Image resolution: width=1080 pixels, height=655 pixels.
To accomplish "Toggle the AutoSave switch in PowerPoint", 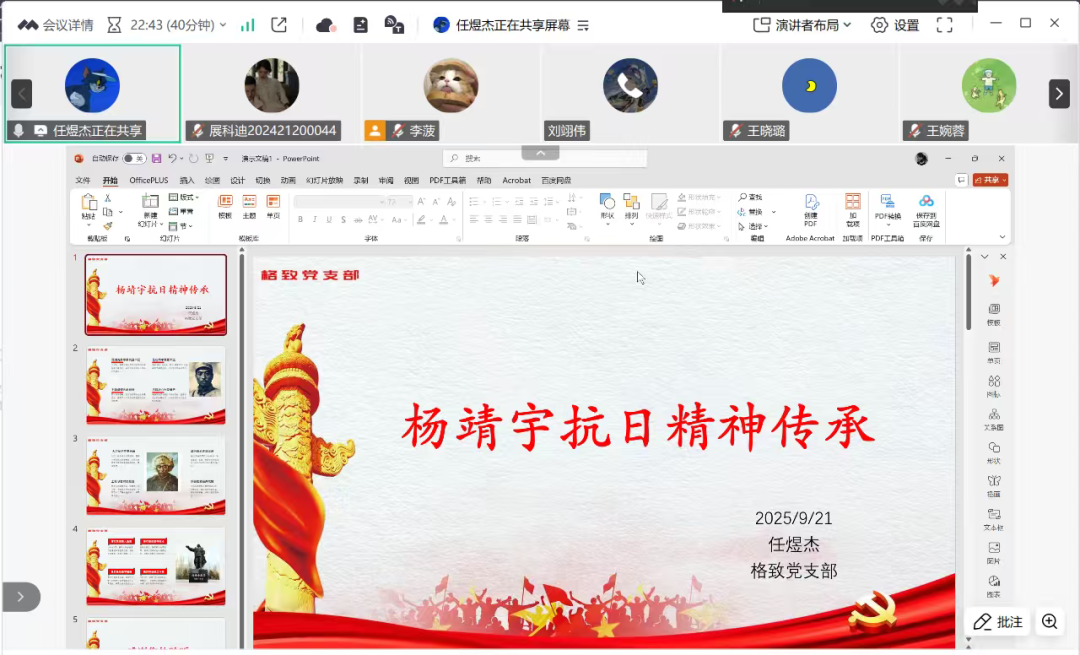I will [x=134, y=158].
